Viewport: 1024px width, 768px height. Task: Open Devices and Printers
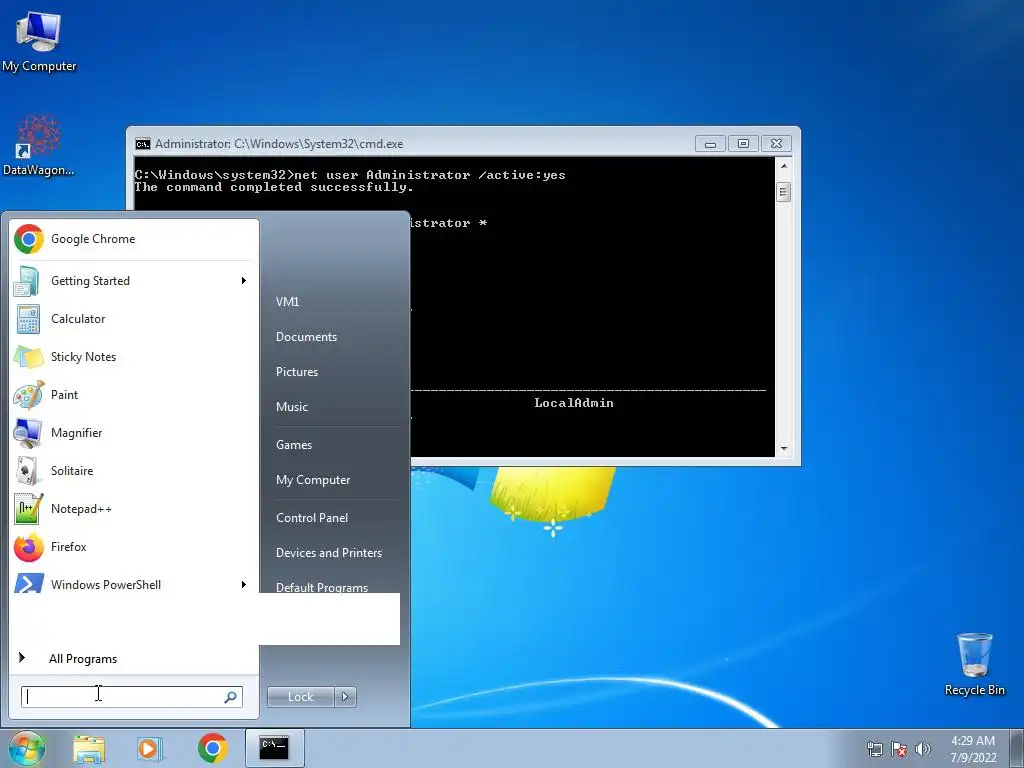[329, 552]
